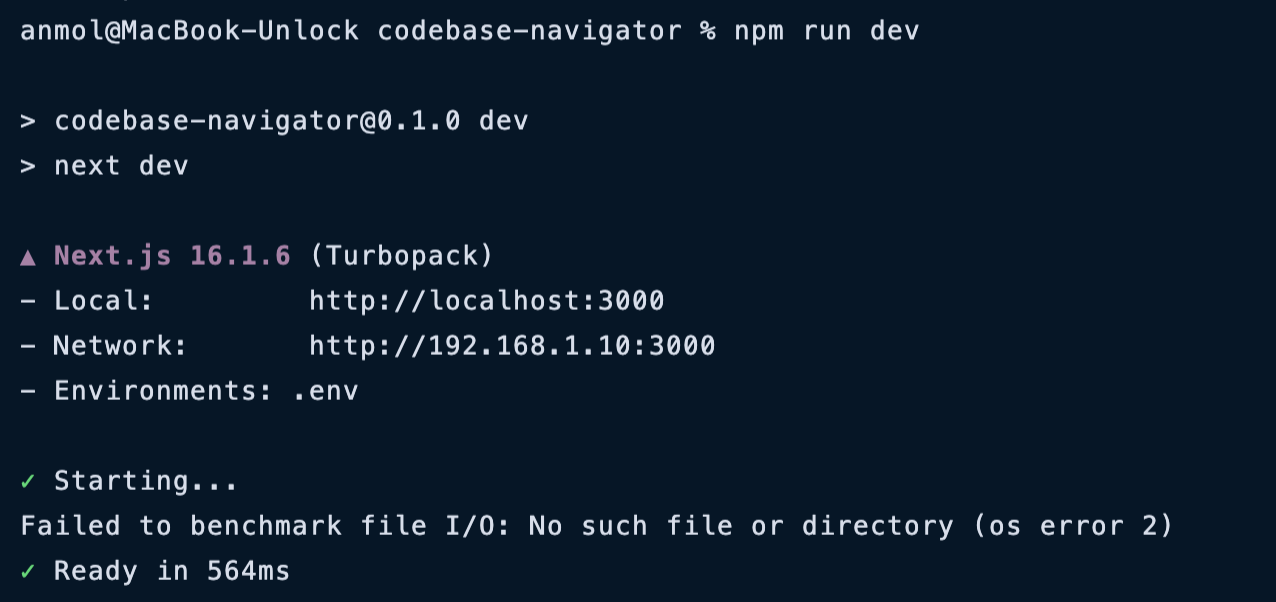This screenshot has height=602, width=1276.
Task: Click the green checkmark beside Starting...
Action: click(x=28, y=482)
